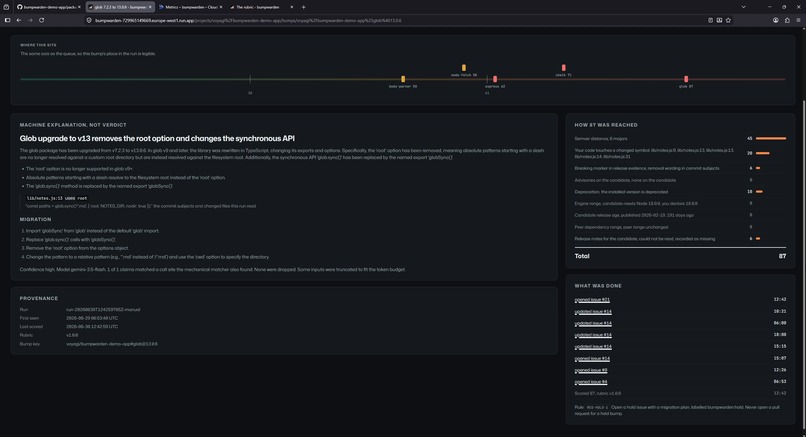Close the bumpwarden-demo-app GitHub tab
The image size is (806, 437).
[79, 7]
